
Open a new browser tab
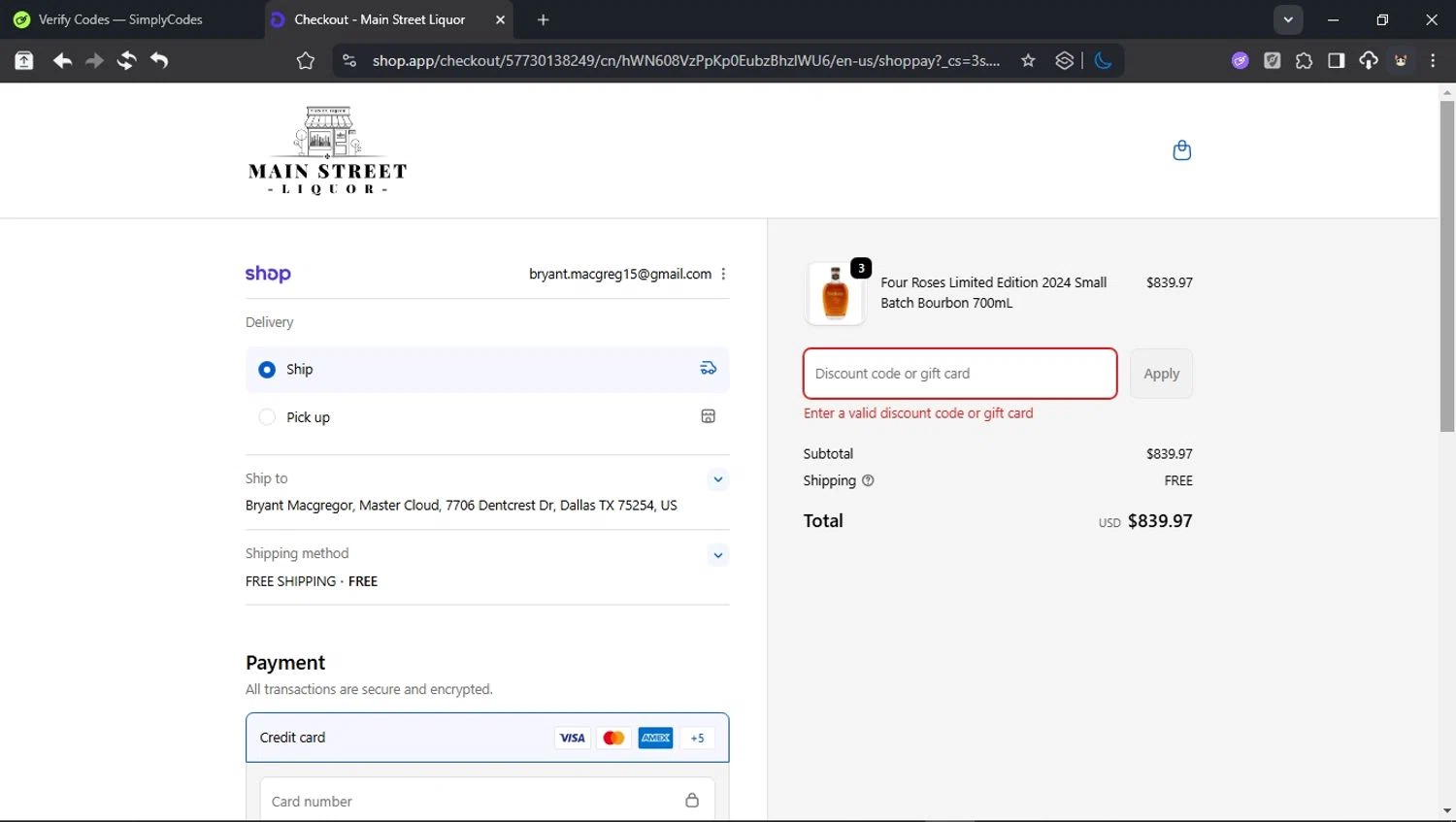(544, 19)
